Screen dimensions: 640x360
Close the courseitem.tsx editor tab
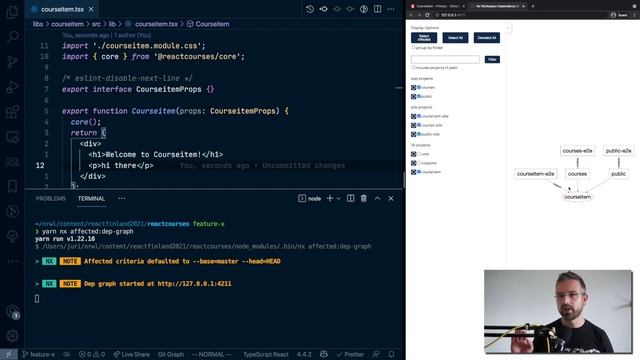click(91, 9)
